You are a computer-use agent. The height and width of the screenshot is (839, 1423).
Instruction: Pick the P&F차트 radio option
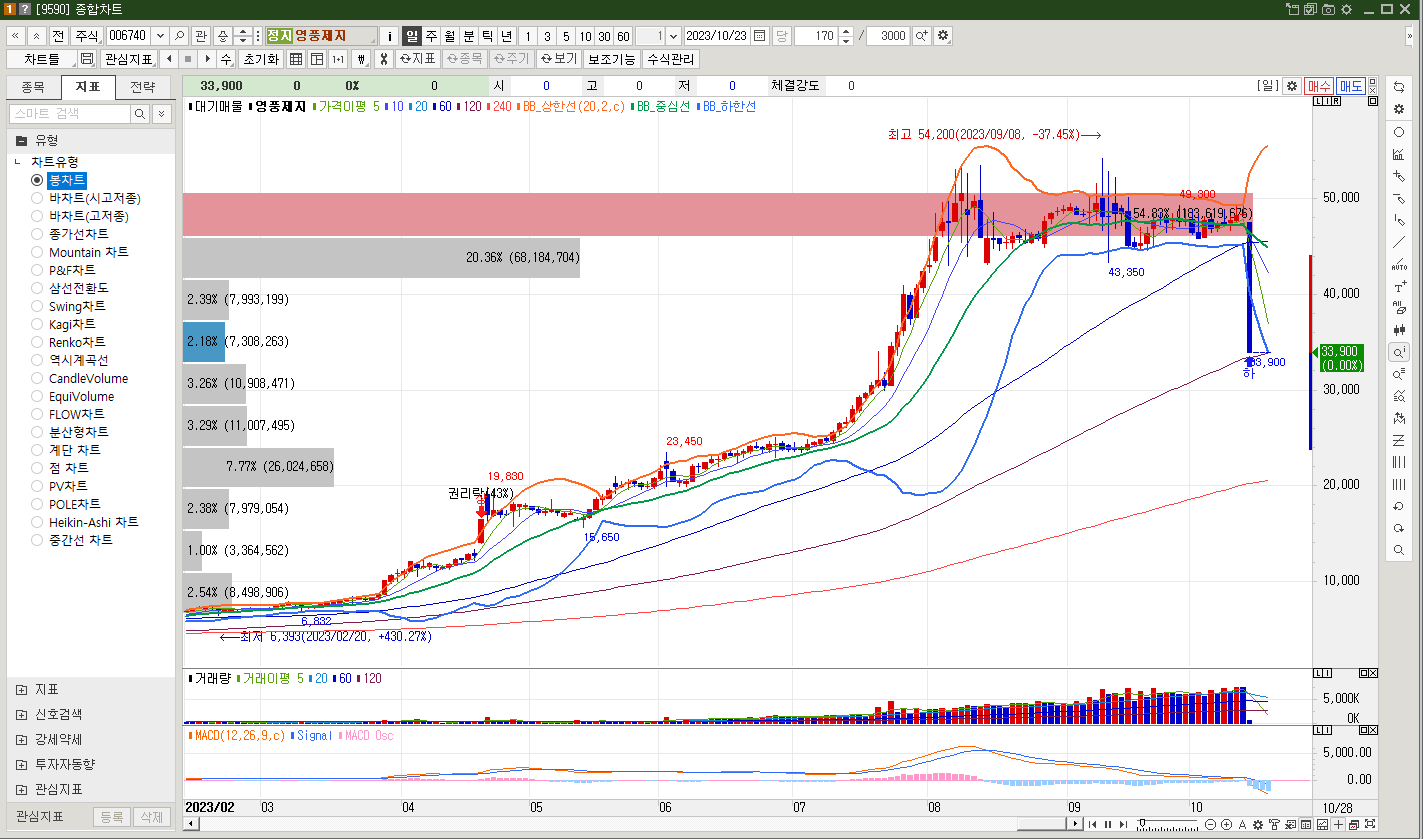pyautogui.click(x=37, y=270)
